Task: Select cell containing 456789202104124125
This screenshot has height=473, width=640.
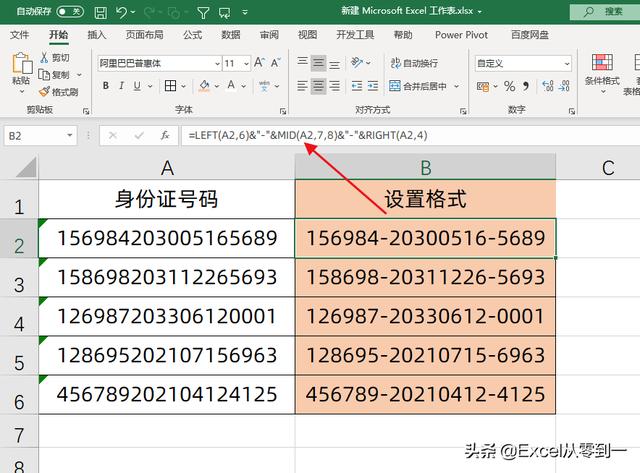Action: 167,395
